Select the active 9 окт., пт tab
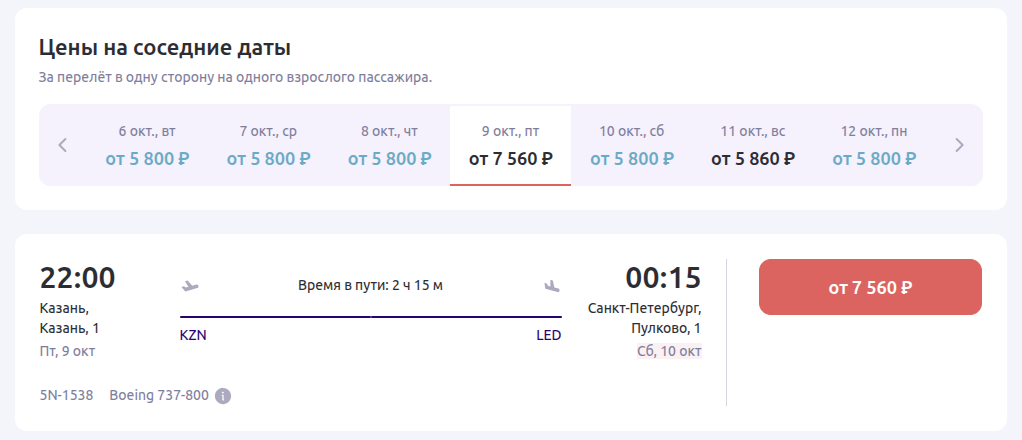The height and width of the screenshot is (440, 1022). pyautogui.click(x=510, y=145)
